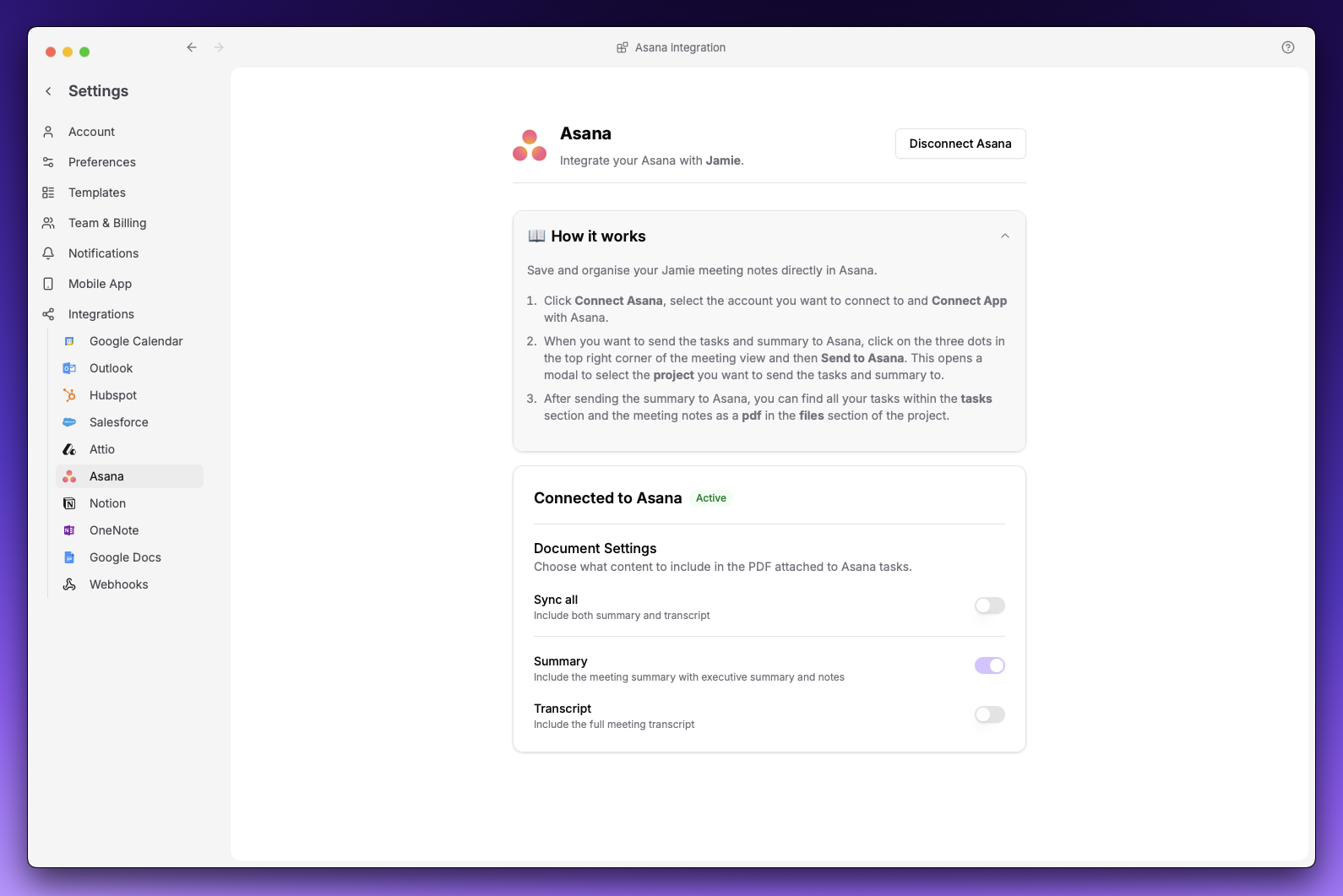Click the Mobile App phone icon
This screenshot has height=896, width=1343.
(x=48, y=284)
